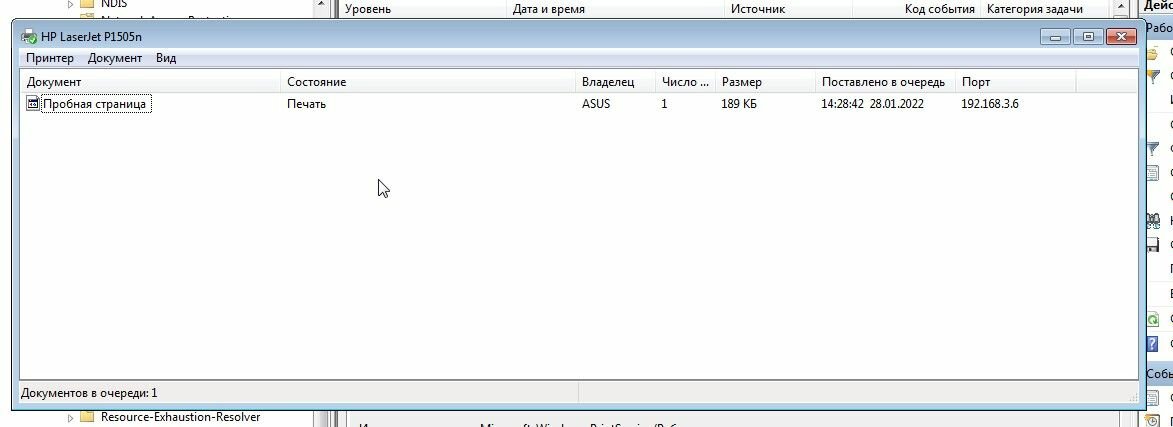Click the HP LaserJet P1505n printer icon
The width and height of the screenshot is (1173, 427).
29,36
